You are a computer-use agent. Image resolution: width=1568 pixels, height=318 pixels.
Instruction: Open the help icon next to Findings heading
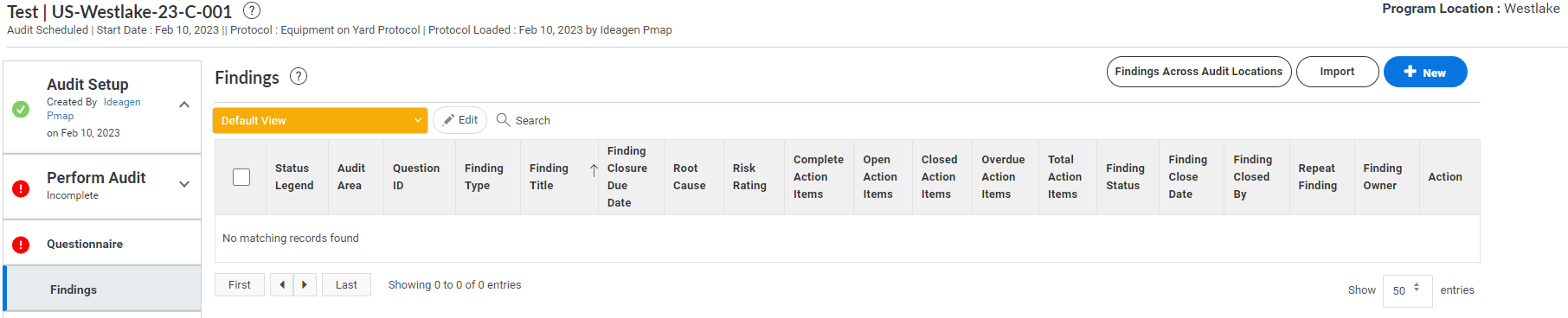pyautogui.click(x=299, y=76)
